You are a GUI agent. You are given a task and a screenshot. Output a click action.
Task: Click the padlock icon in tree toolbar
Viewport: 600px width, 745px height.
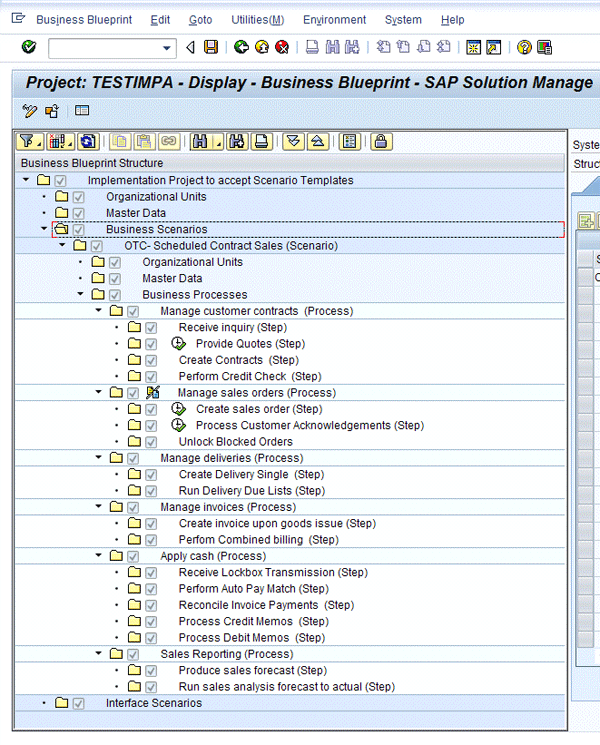click(380, 142)
